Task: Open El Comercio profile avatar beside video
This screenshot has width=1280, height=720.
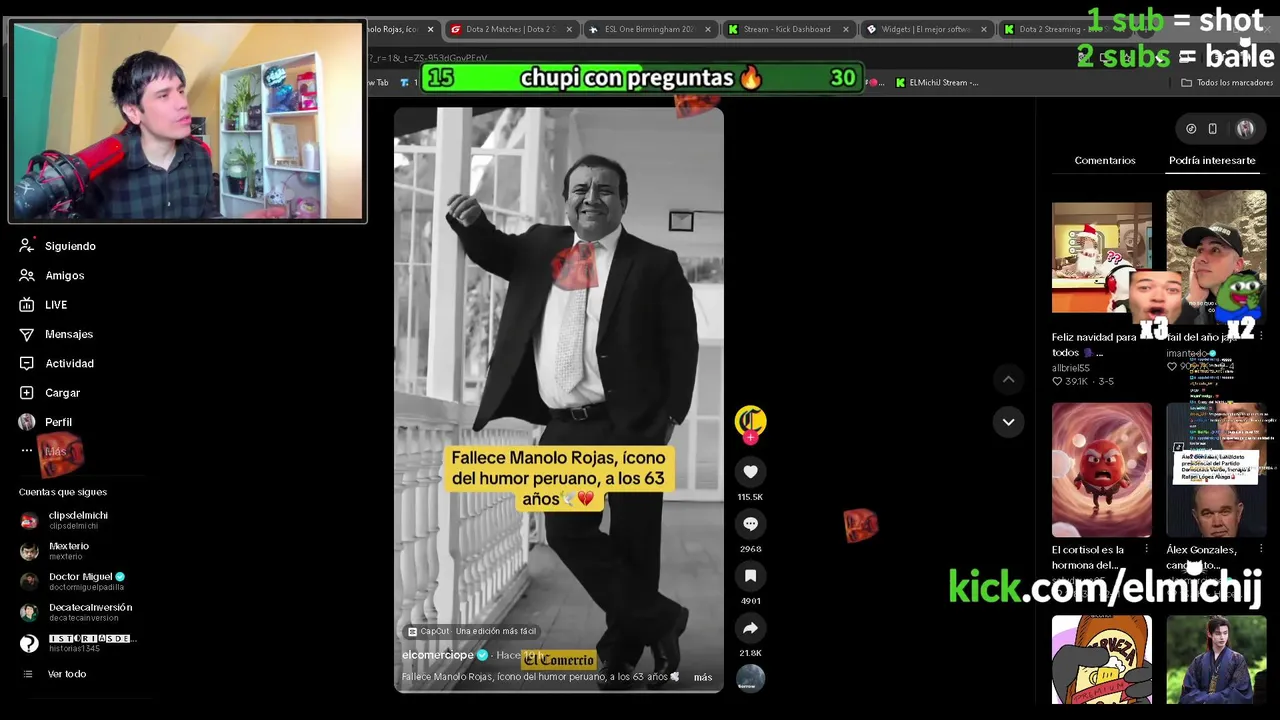Action: click(750, 421)
